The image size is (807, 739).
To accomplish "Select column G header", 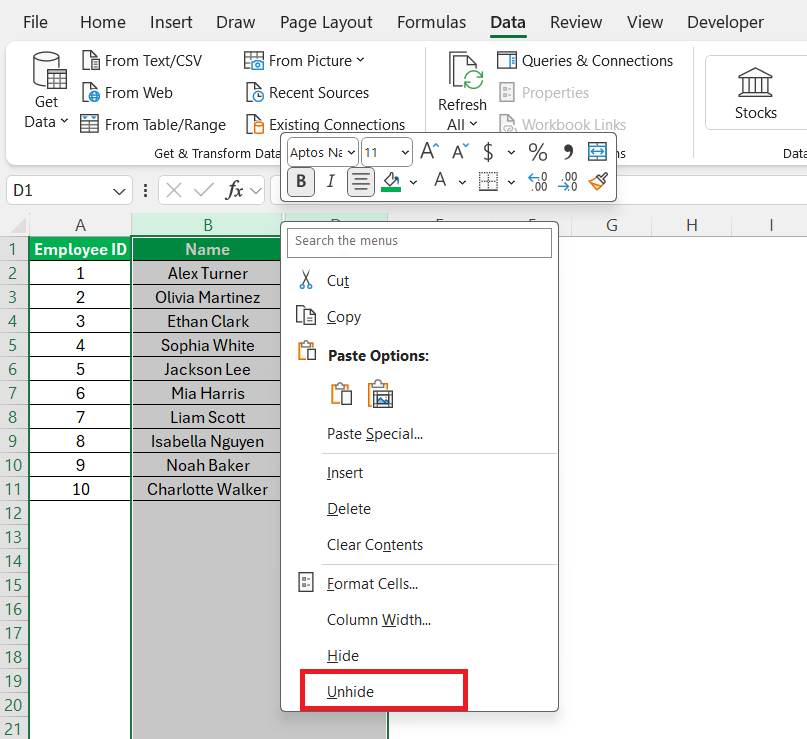I will coord(611,225).
